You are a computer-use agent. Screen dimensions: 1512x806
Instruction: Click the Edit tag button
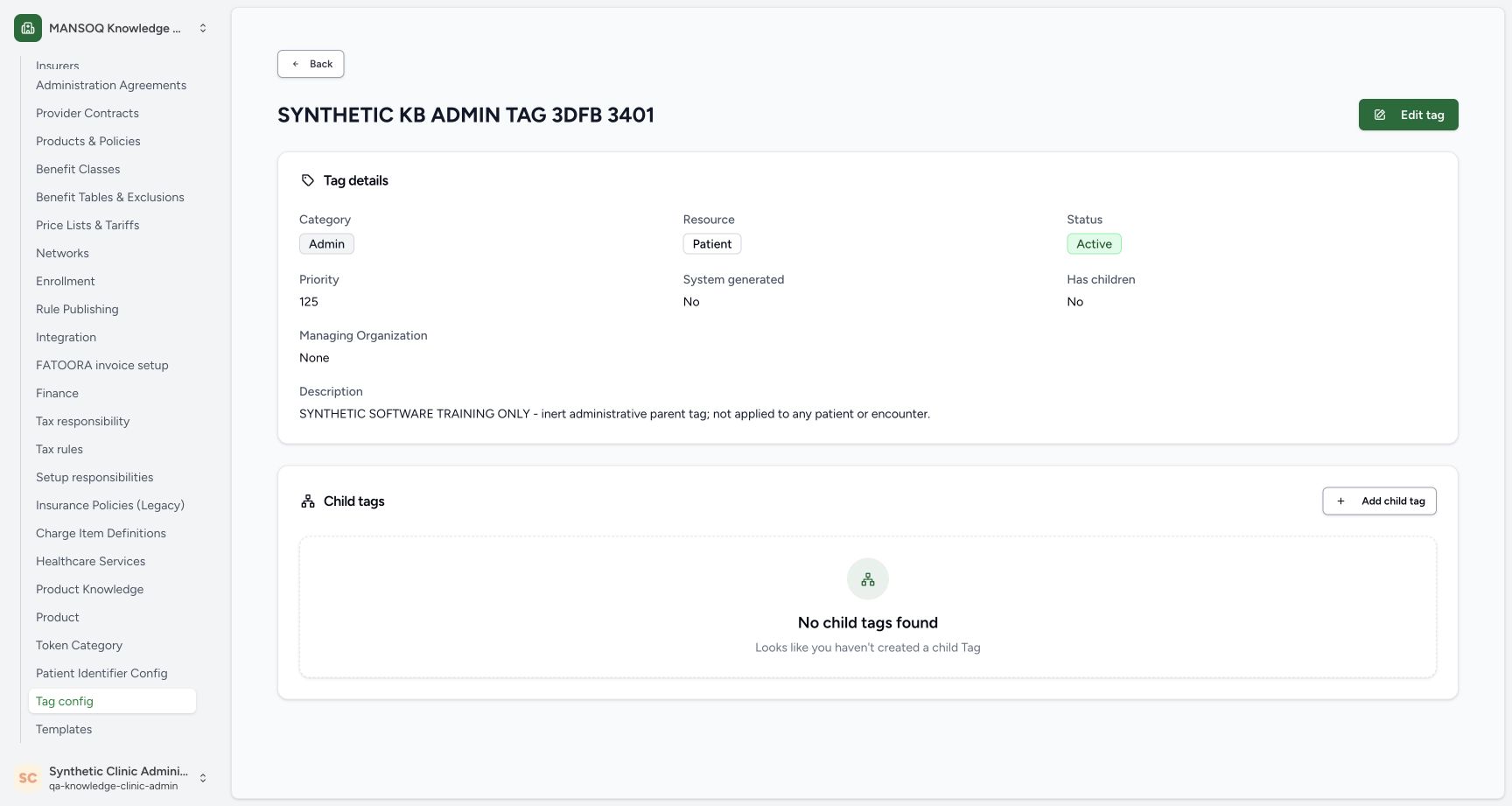coord(1408,115)
